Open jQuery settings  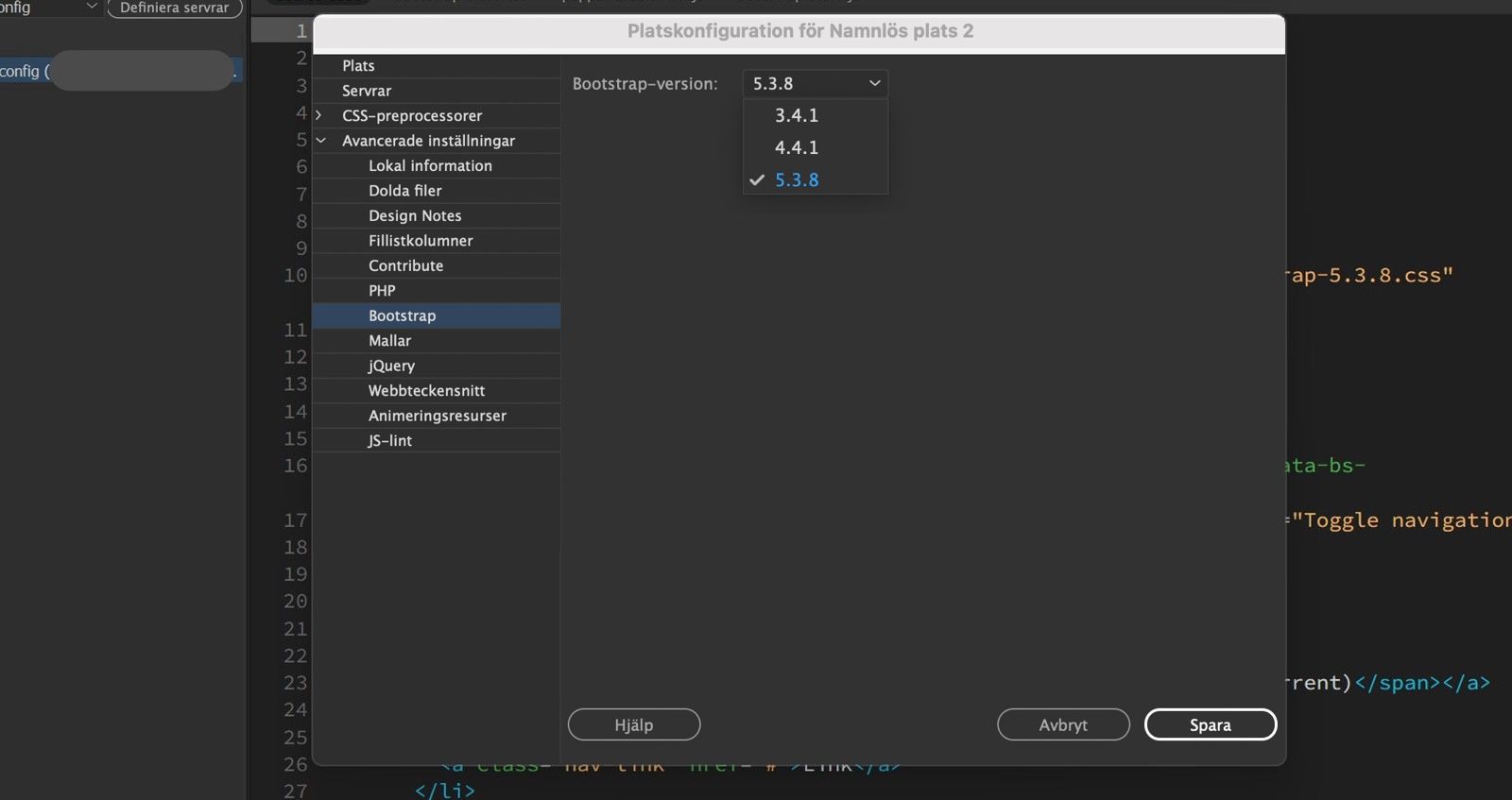437,366
